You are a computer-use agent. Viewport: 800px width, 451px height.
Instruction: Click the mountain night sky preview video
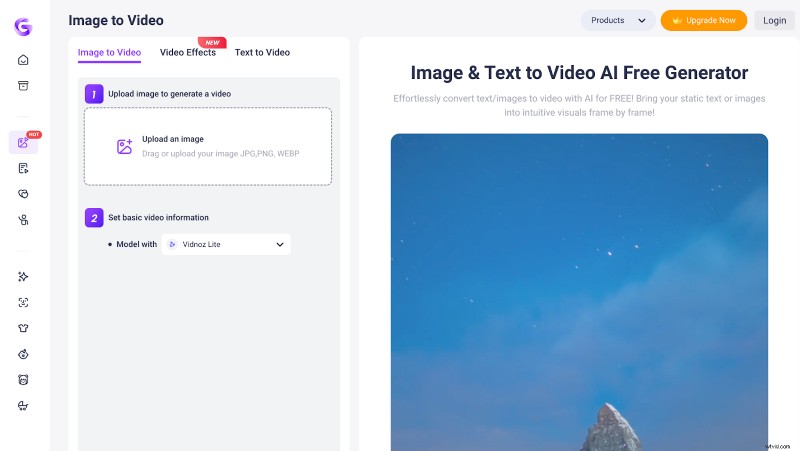579,292
